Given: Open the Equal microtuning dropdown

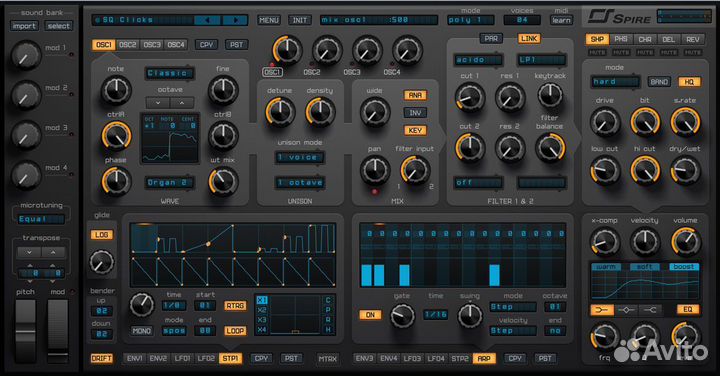Looking at the screenshot, I should tap(41, 219).
